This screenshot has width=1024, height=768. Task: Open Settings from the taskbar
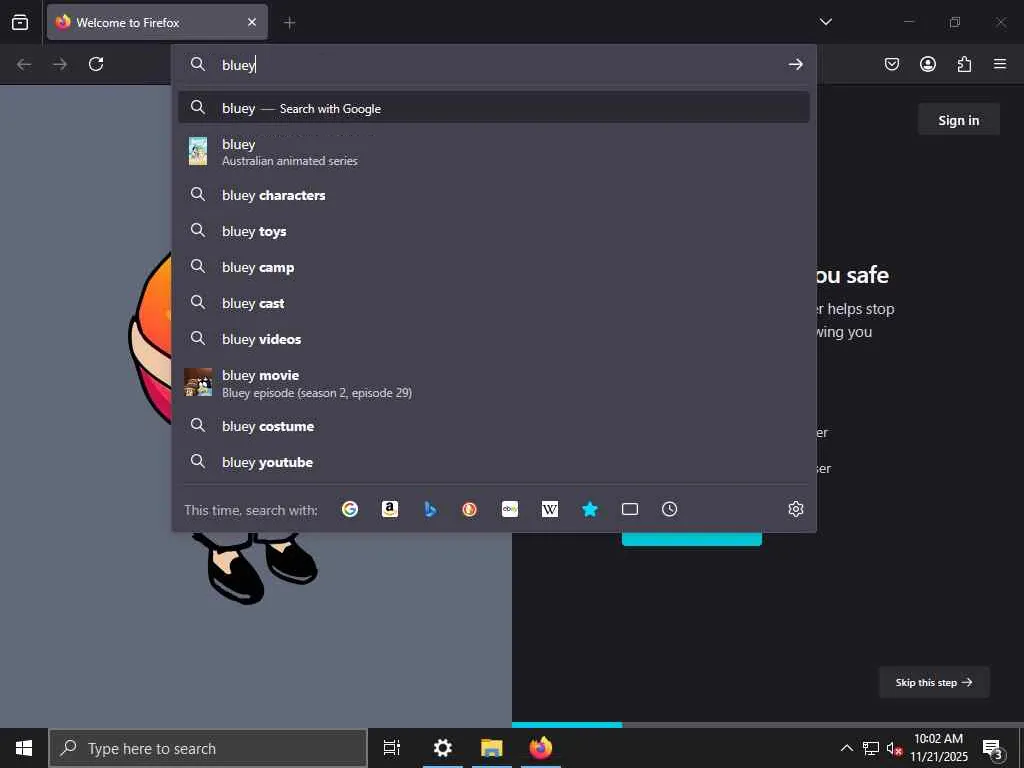(443, 748)
